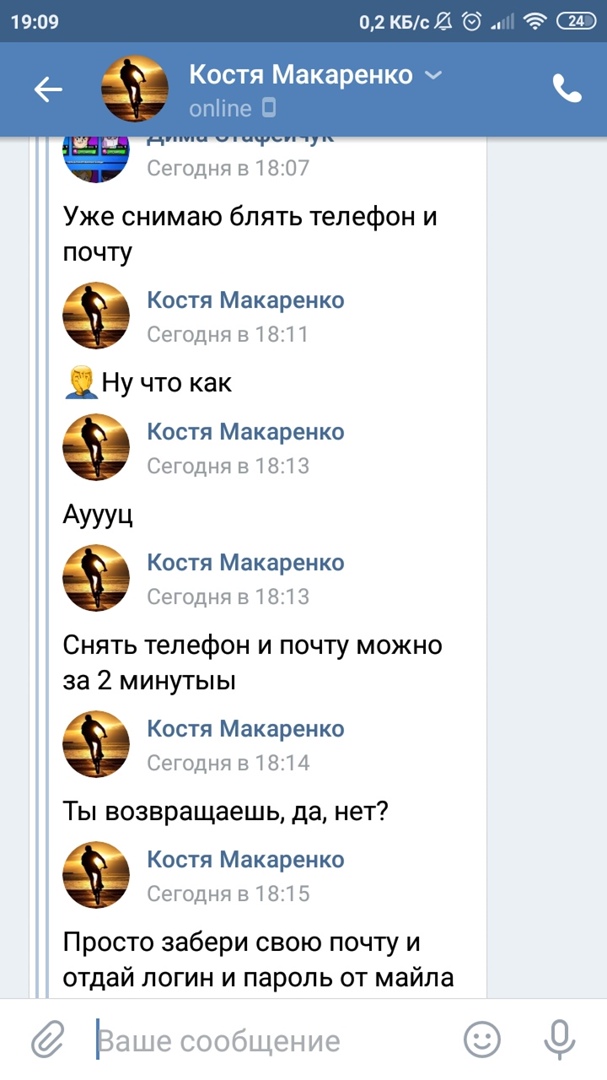Screen dimensions: 607x1080
Task: Open sender name above 18:14 message
Action: coord(245,728)
